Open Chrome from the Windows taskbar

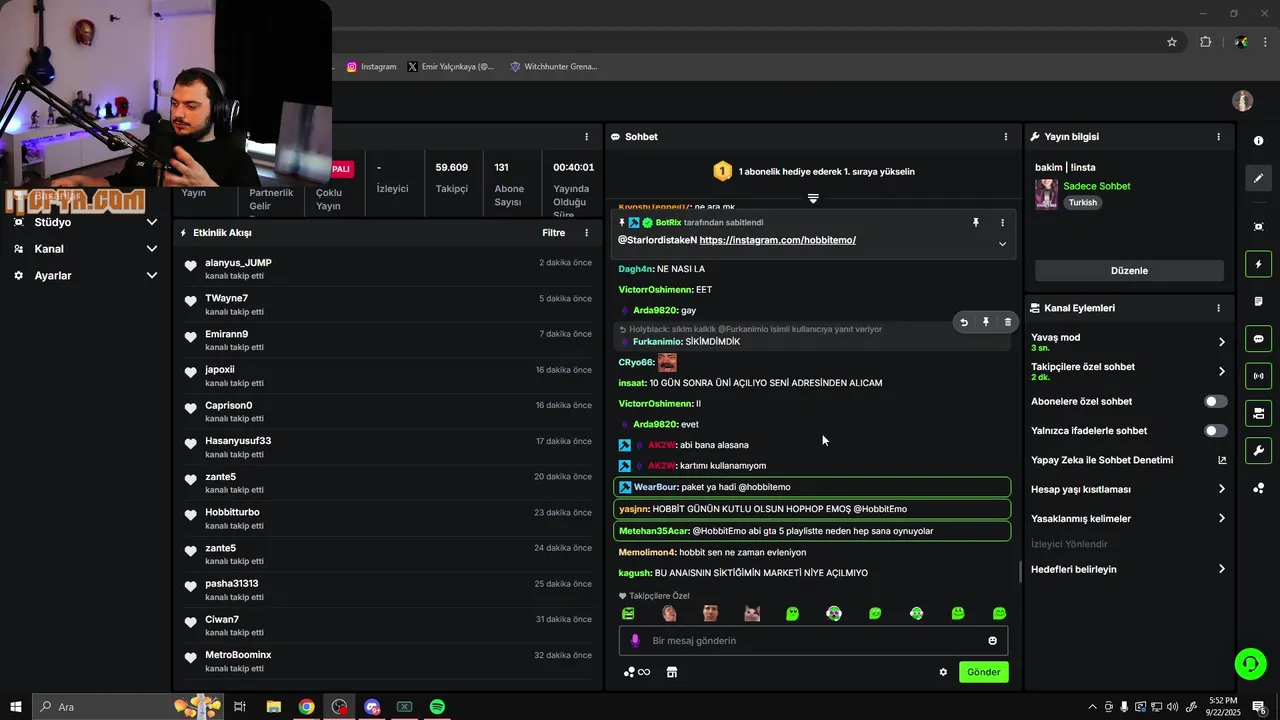(x=306, y=707)
